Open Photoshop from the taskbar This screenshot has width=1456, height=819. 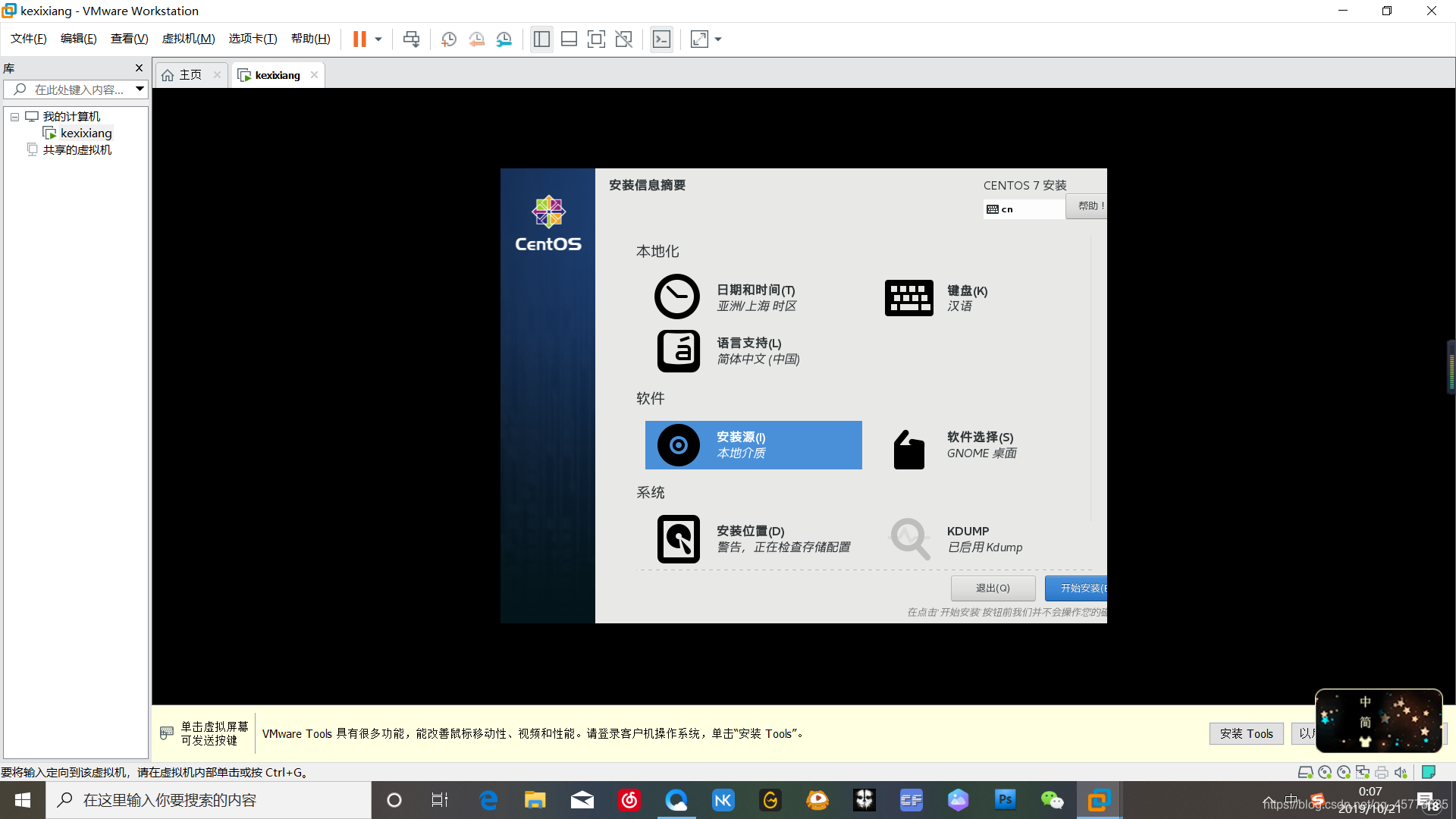[1006, 800]
